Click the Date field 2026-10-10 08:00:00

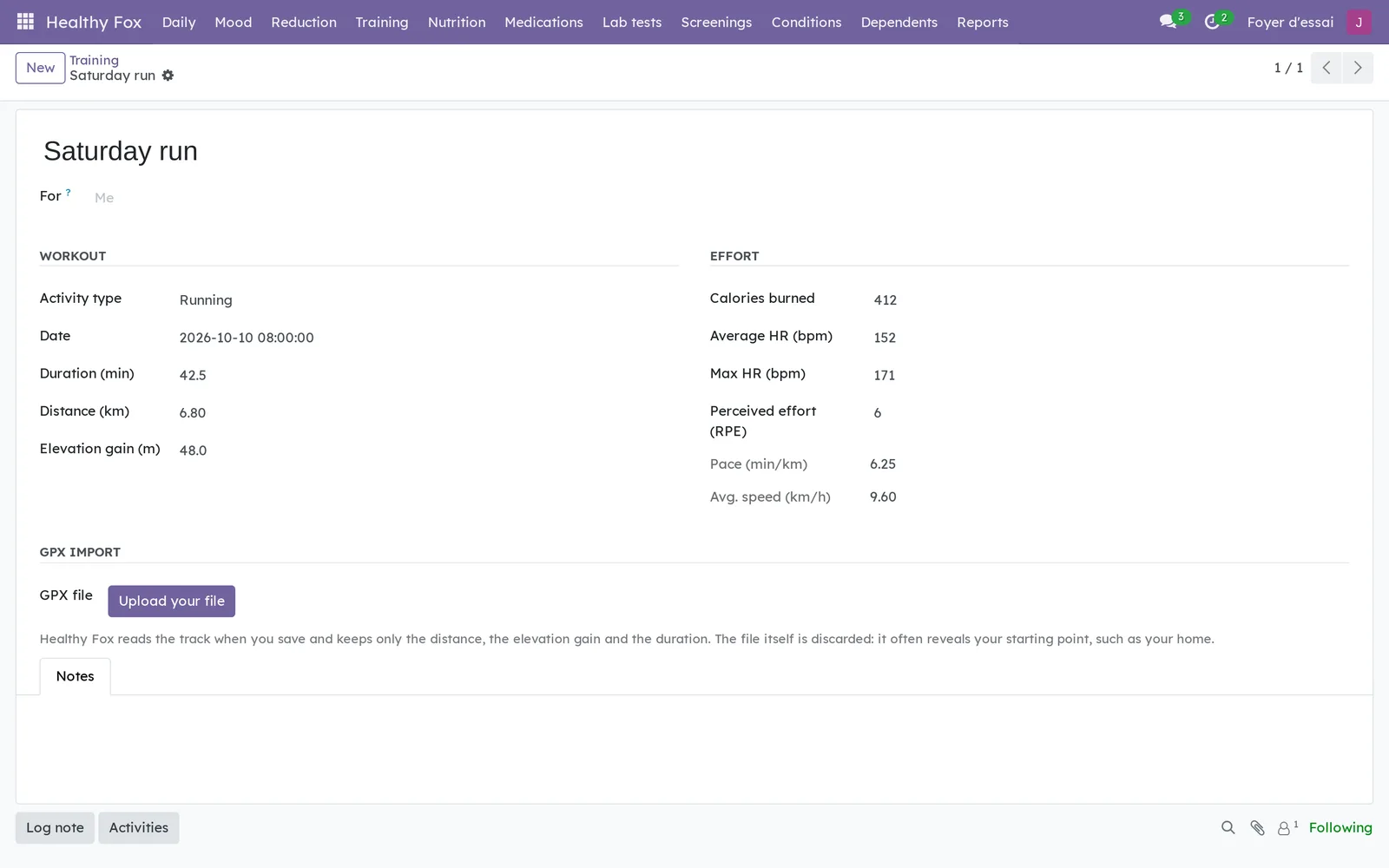coord(428,338)
